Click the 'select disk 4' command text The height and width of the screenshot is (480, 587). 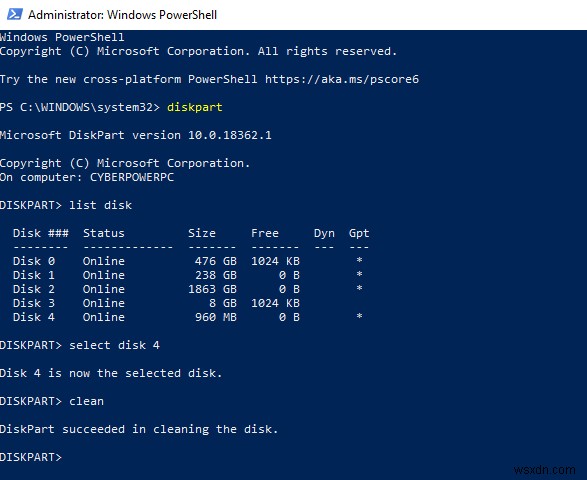coord(115,345)
